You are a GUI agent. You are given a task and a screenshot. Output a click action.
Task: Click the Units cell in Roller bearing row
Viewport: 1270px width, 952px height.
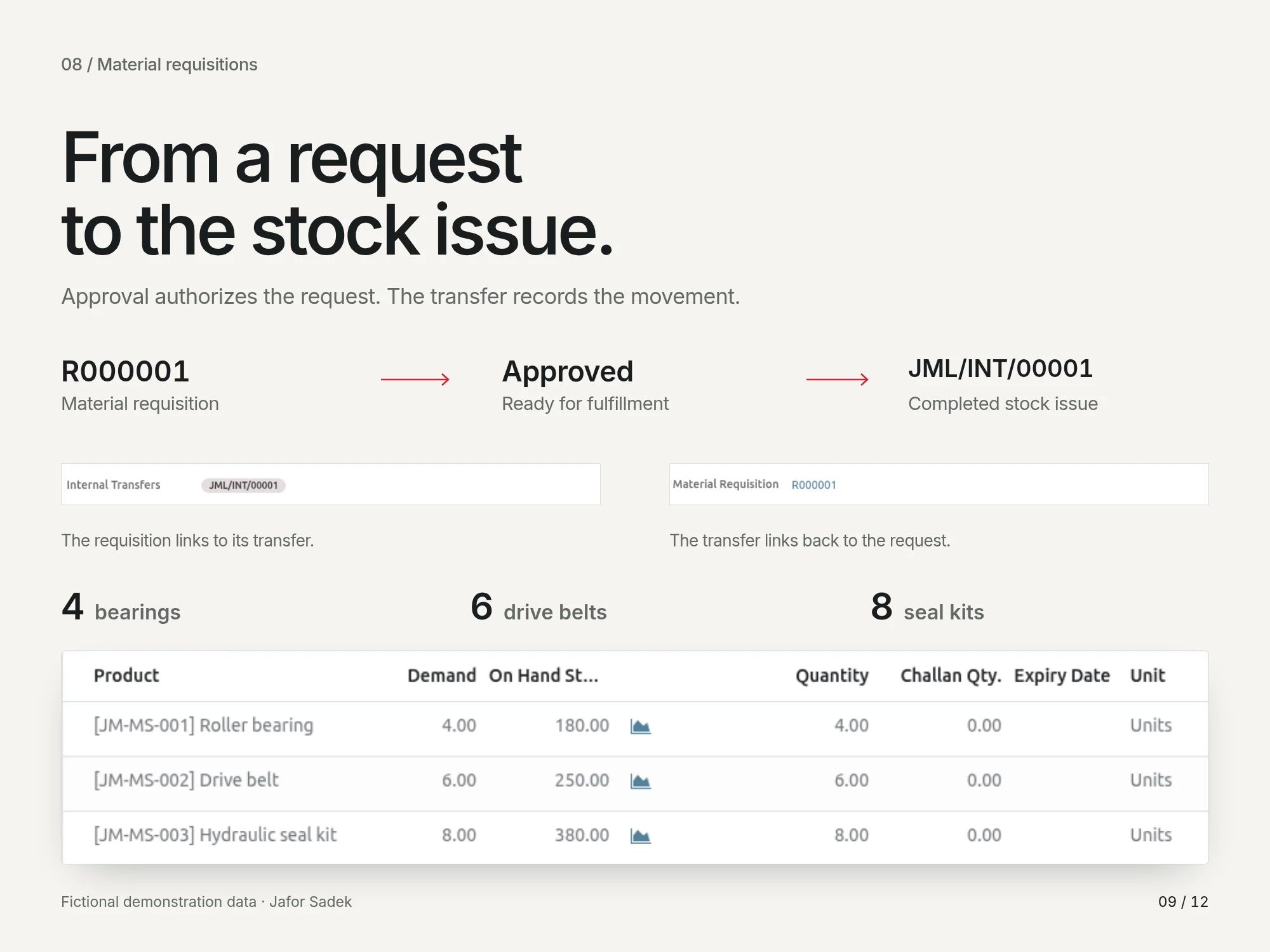point(1151,725)
